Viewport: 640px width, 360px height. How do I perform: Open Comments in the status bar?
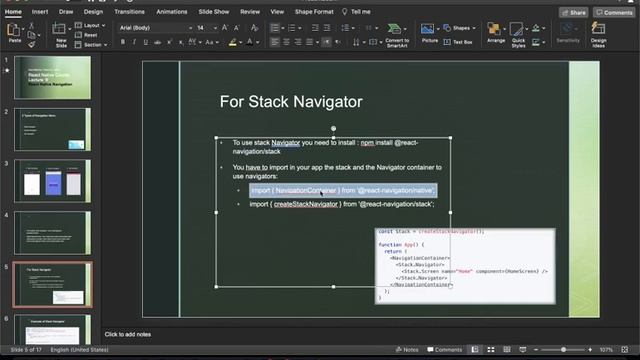click(x=444, y=350)
